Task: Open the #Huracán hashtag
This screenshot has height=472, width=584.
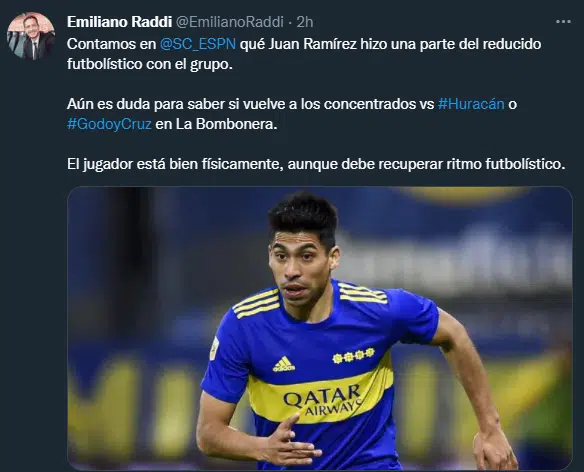Action: point(471,104)
